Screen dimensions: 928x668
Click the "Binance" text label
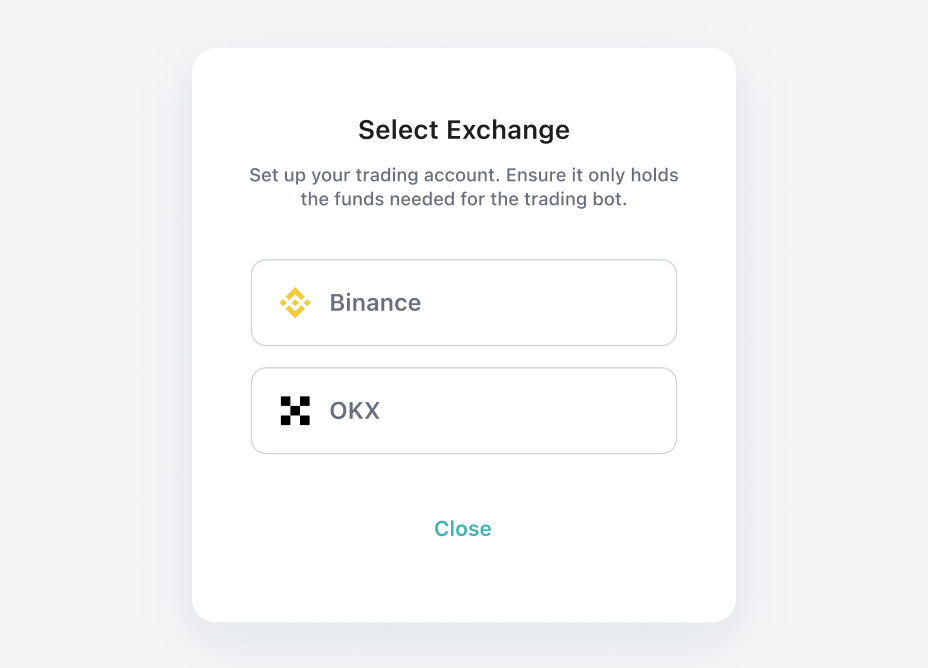pyautogui.click(x=375, y=303)
